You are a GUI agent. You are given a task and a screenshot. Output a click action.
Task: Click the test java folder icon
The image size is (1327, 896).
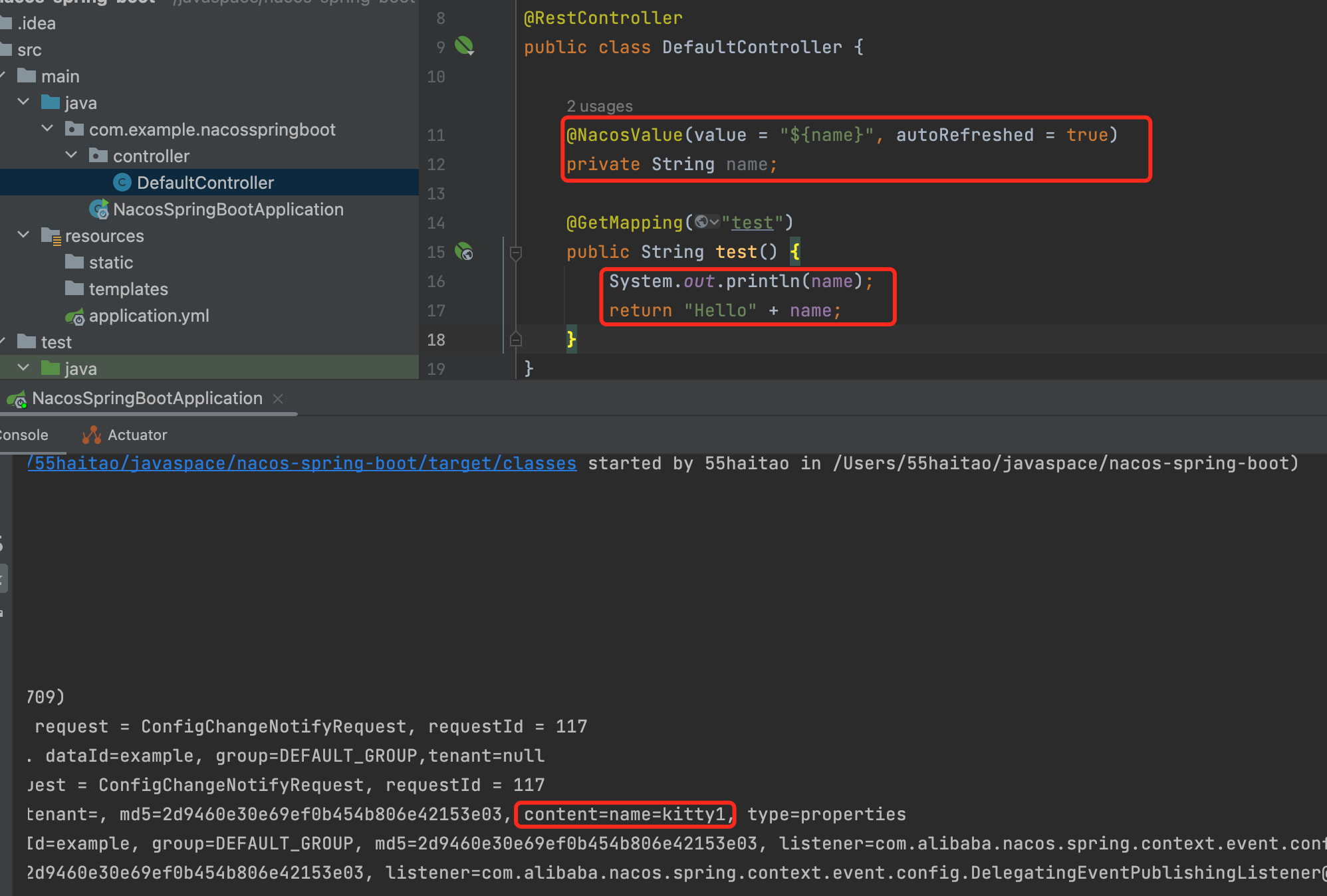click(x=51, y=368)
